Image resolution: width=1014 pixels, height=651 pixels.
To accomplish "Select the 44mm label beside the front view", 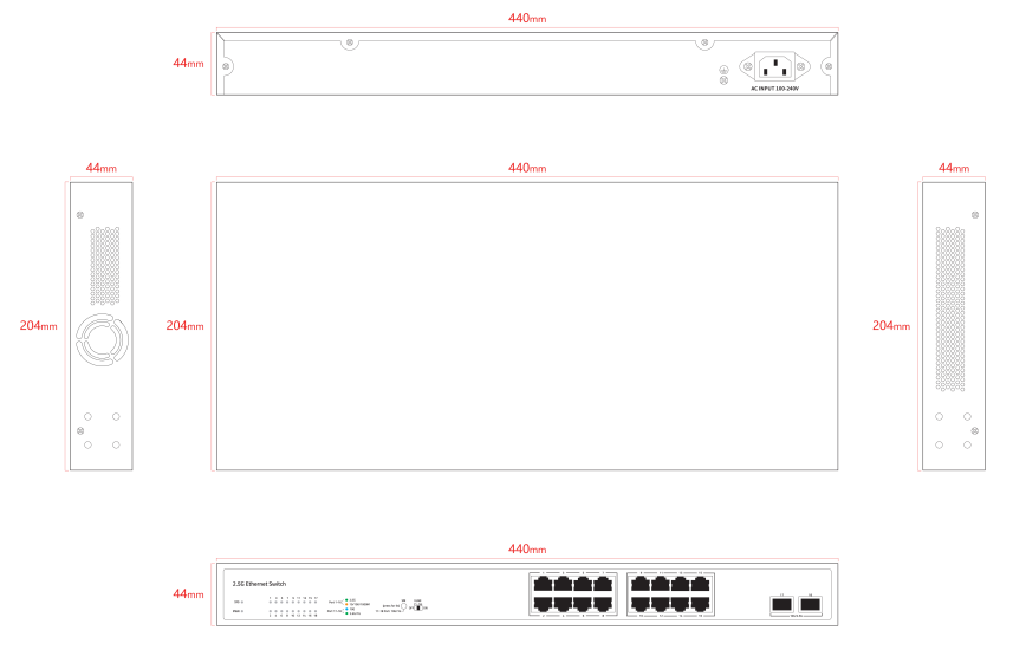I will tap(188, 594).
